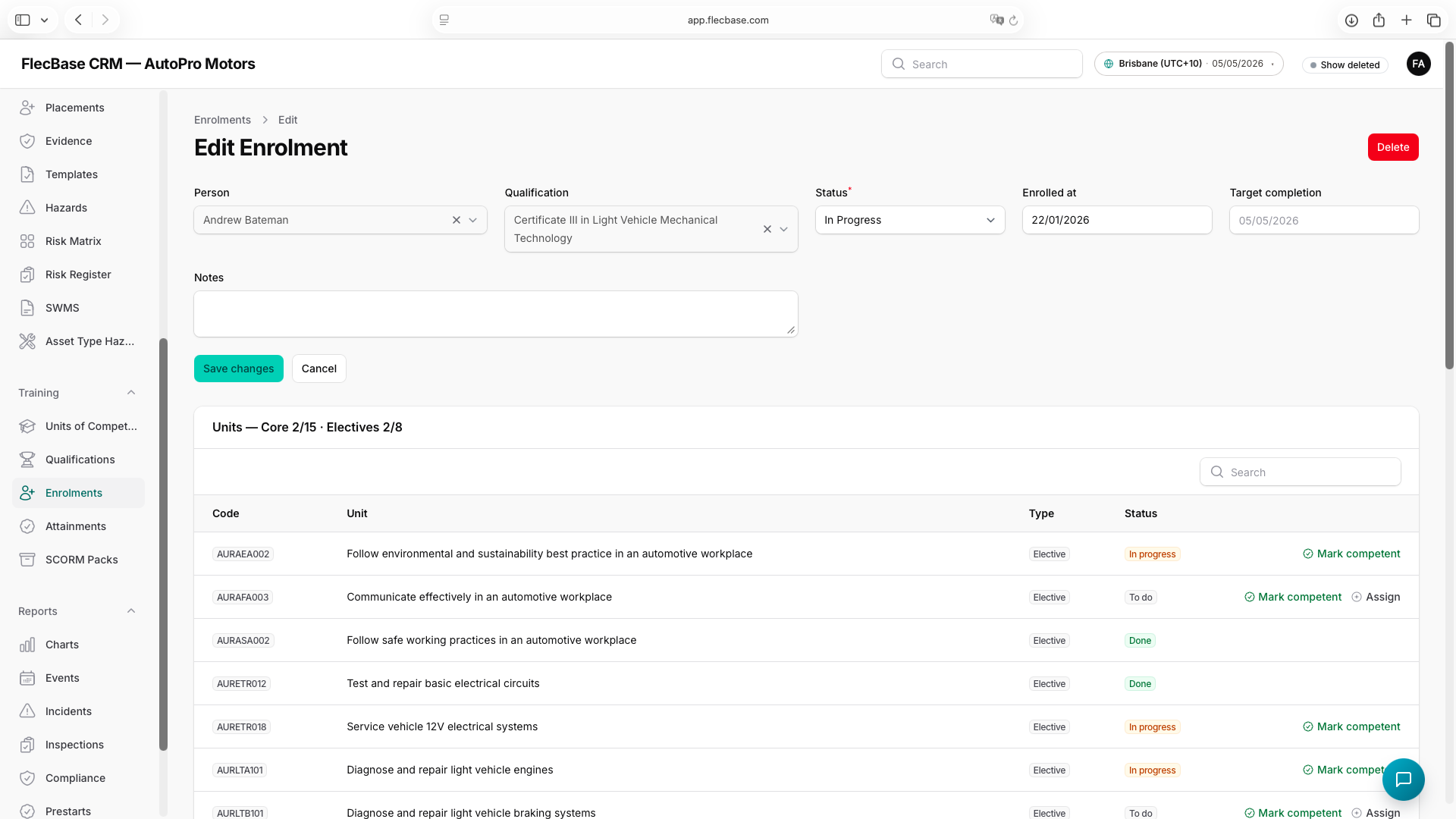This screenshot has width=1456, height=819.
Task: Click the Enrolments breadcrumb link
Action: coord(222,120)
